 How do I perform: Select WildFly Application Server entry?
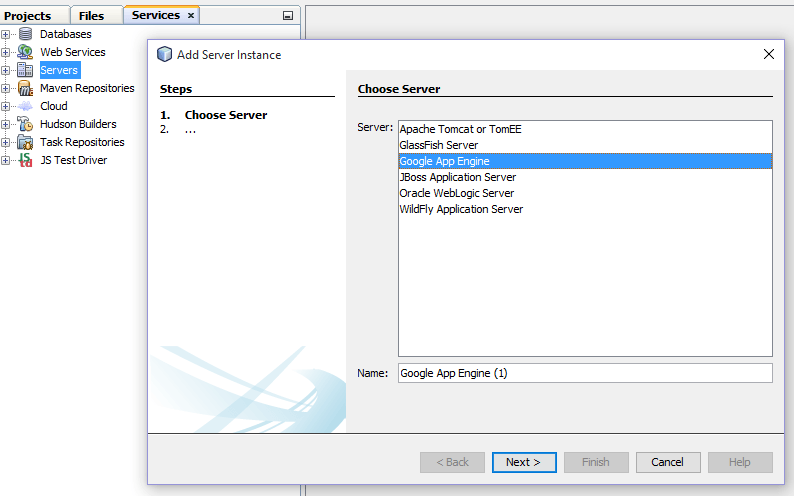461,209
